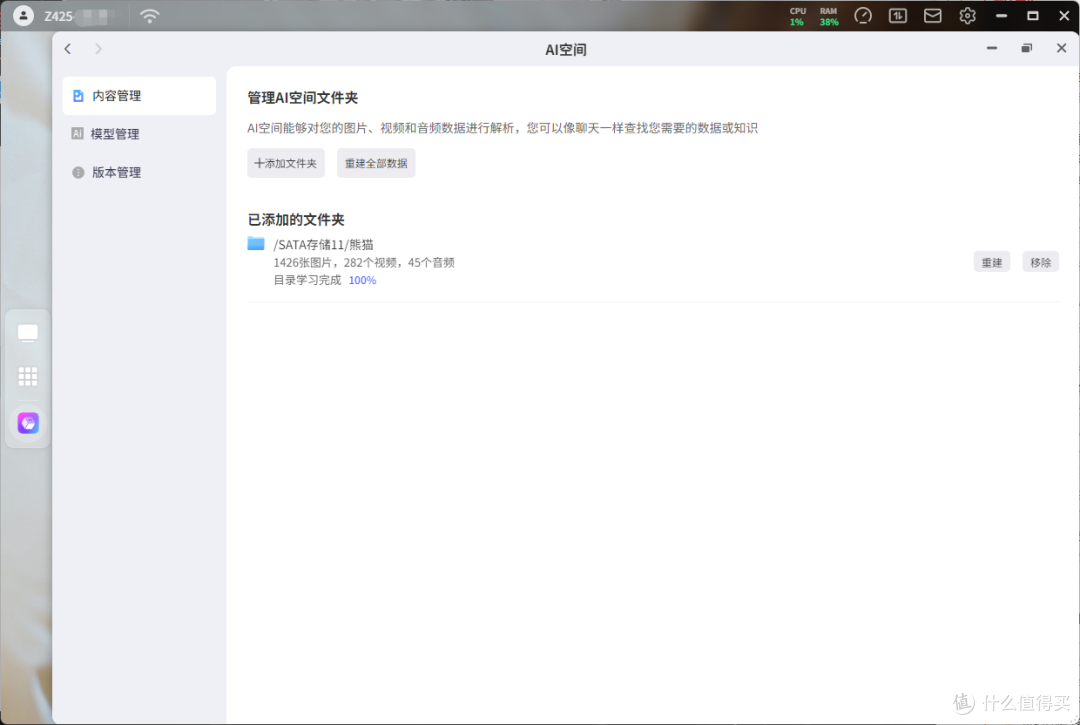Click the /SATA存储11/熊猫 folder path
Image resolution: width=1080 pixels, height=725 pixels.
[x=323, y=244]
